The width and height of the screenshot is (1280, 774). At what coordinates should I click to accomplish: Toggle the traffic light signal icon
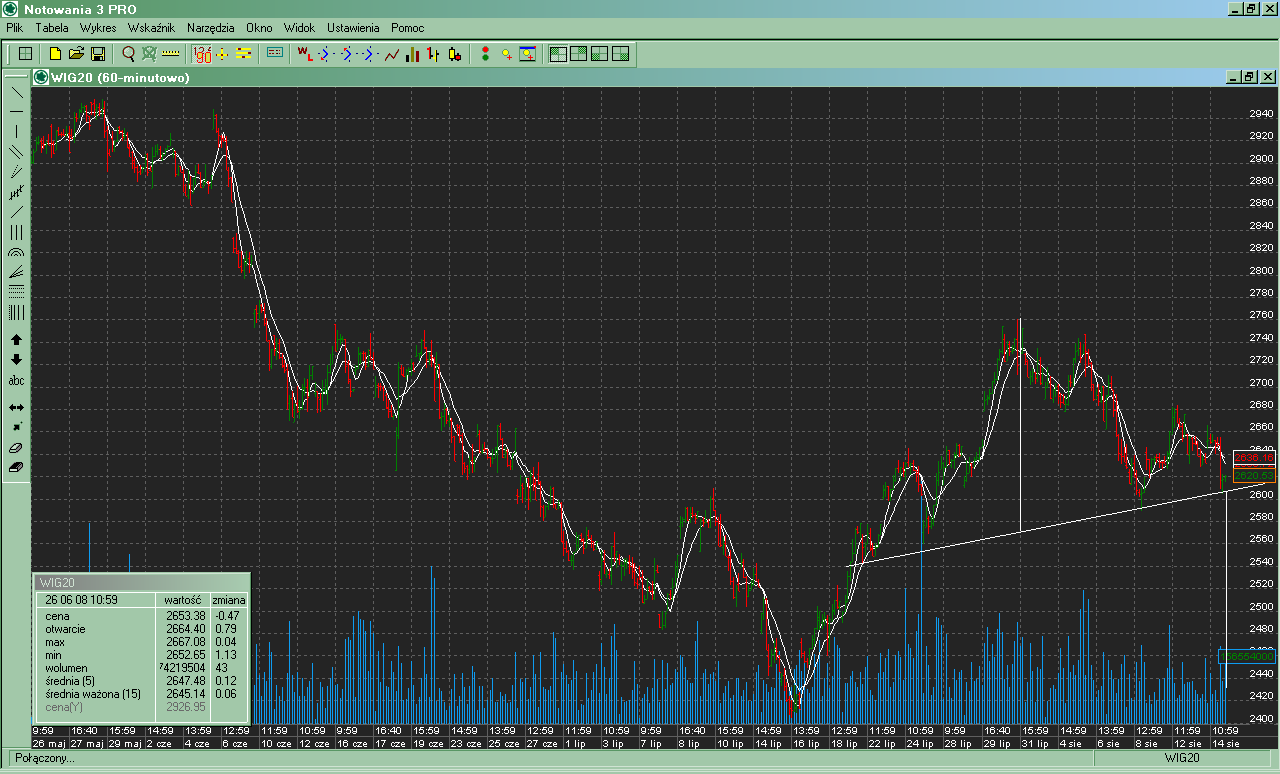(485, 54)
